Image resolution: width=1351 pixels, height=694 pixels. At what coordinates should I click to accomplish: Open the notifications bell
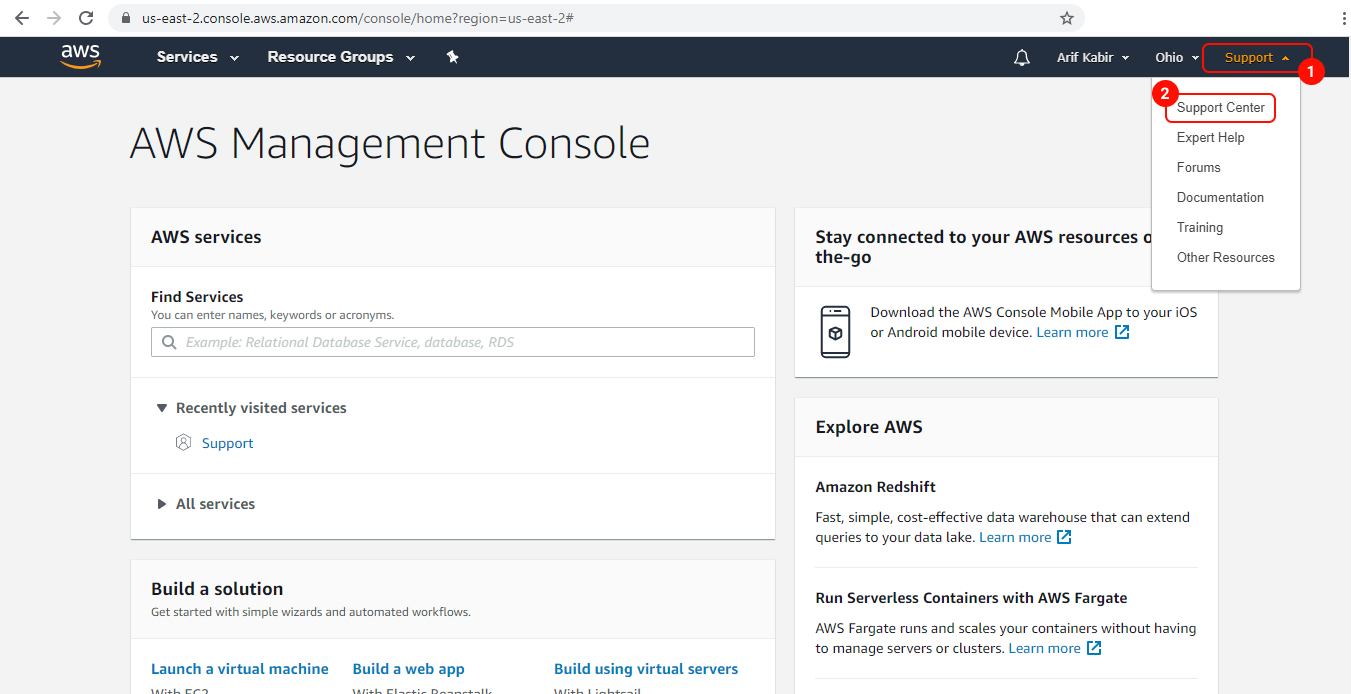[1021, 57]
